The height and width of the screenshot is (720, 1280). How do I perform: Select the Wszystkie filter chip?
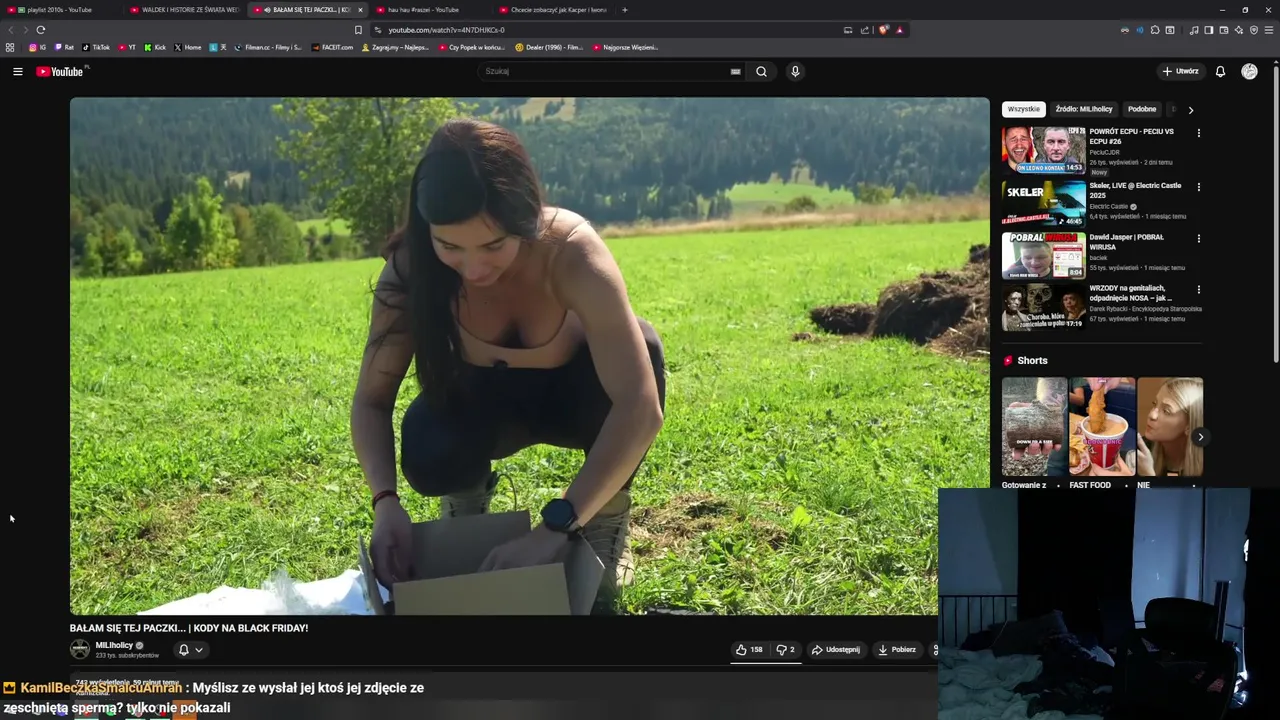tap(1023, 109)
